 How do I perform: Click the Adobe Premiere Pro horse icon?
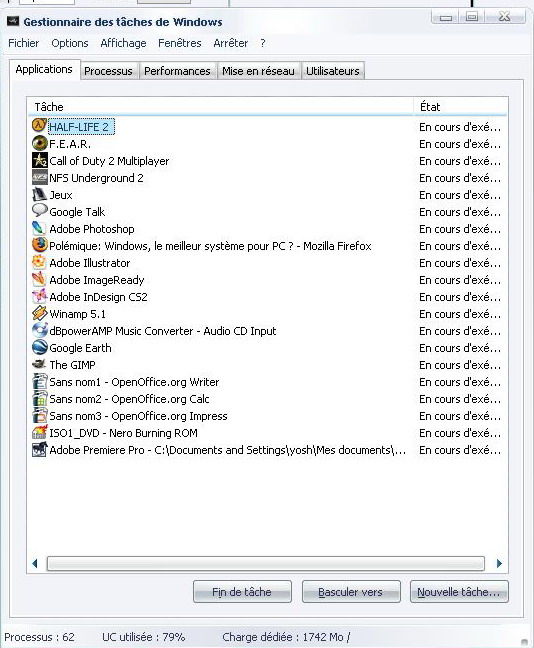(x=39, y=449)
